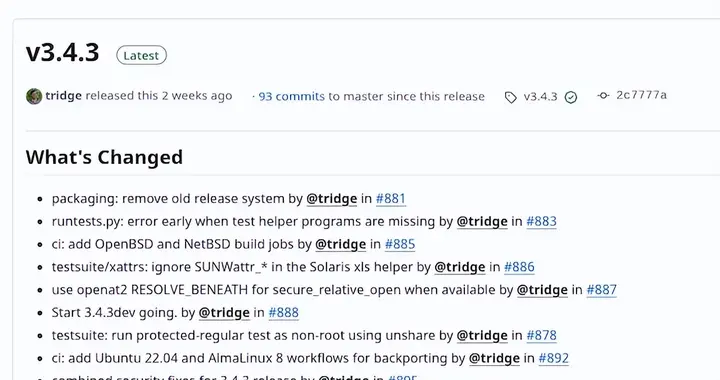Click text 'testsuite/xattrs: ignore SUNWattr_*'
Viewport: 720px width, 380px height.
tap(159, 267)
